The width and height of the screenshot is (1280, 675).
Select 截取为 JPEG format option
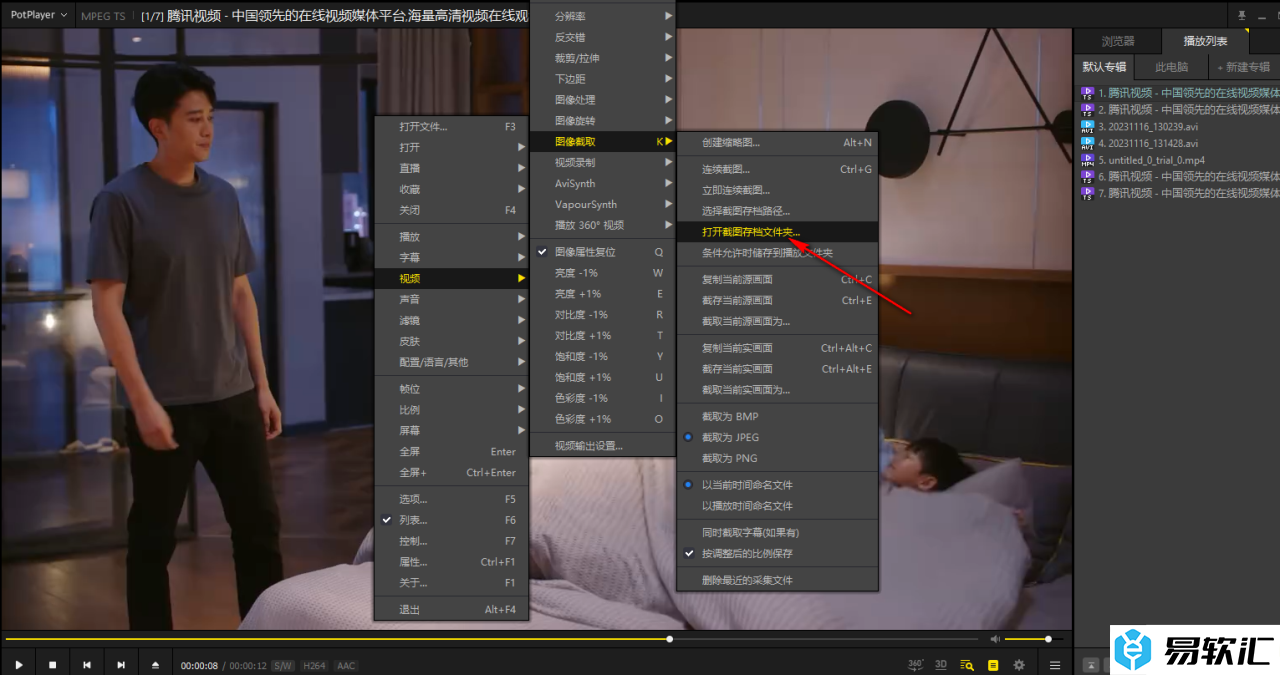click(x=777, y=437)
